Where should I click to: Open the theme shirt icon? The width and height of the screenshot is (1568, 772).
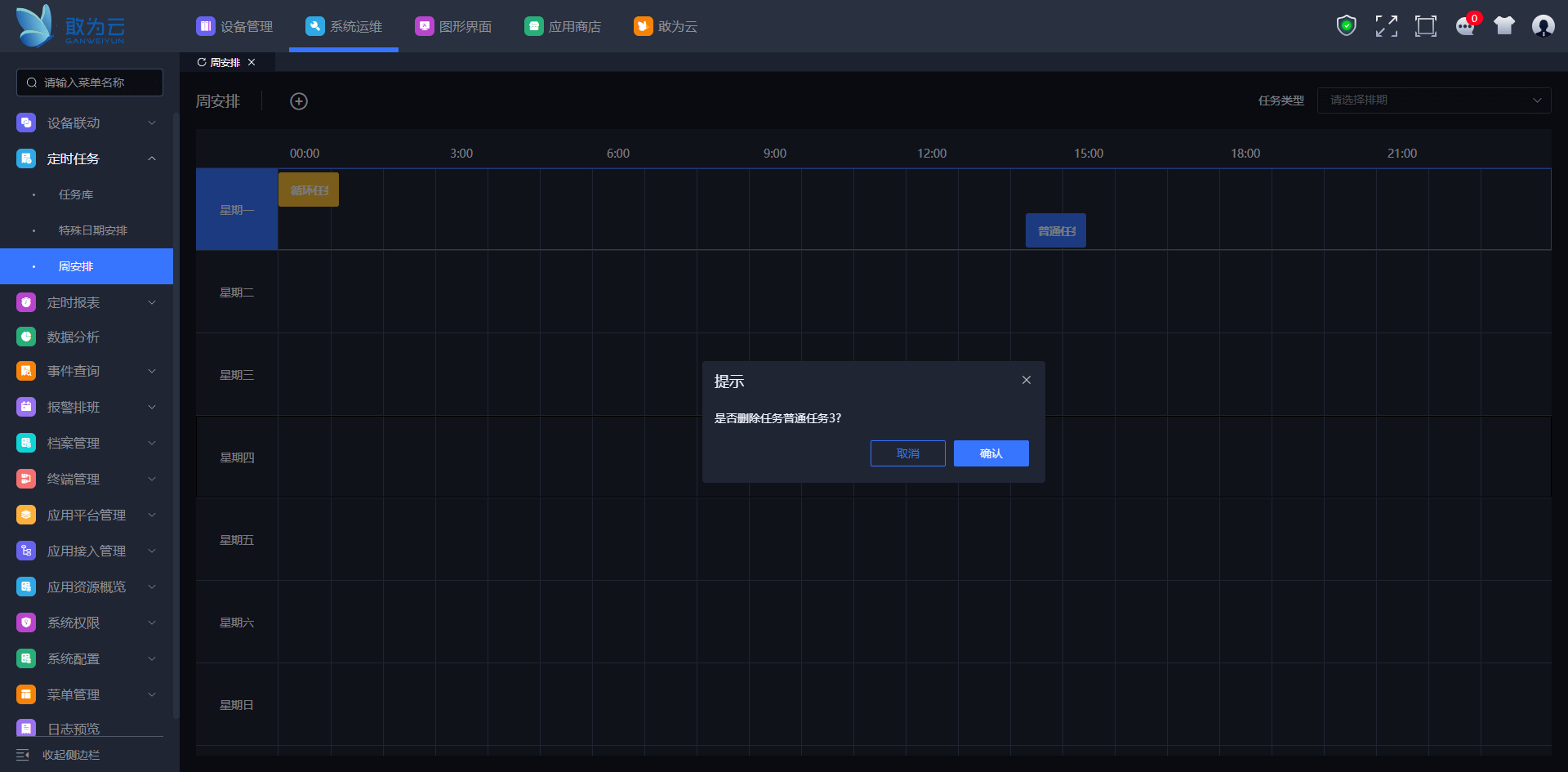click(x=1503, y=26)
